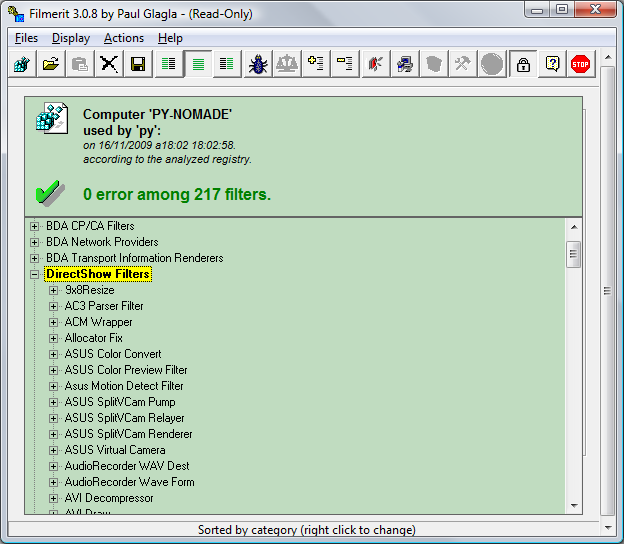The height and width of the screenshot is (544, 624).
Task: Click the tree list scrollbar down arrow
Action: click(x=574, y=506)
